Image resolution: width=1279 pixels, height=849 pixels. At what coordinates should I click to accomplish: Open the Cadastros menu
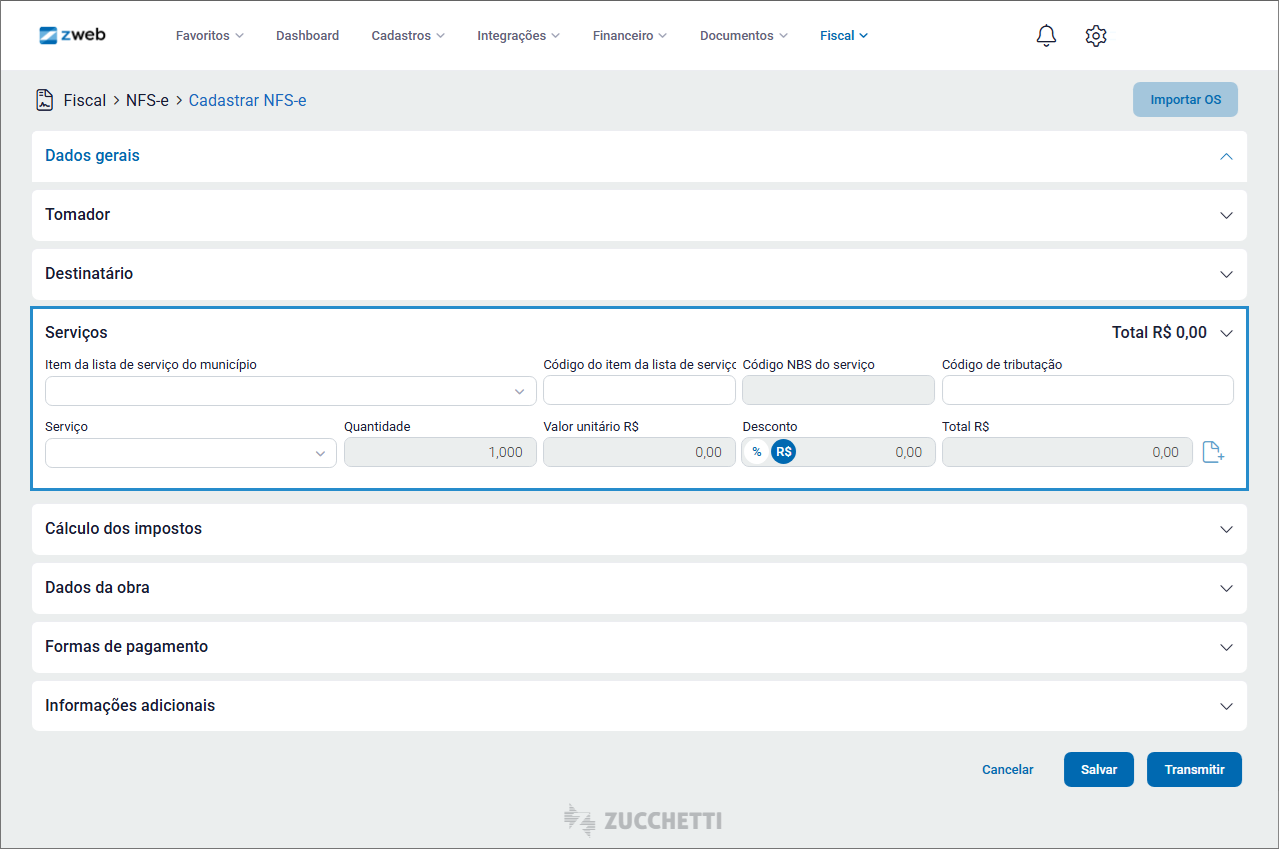click(408, 36)
